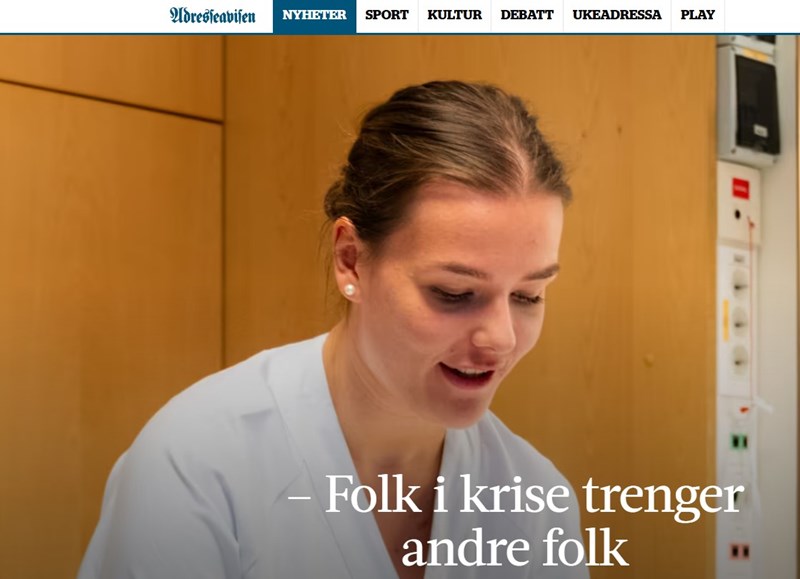This screenshot has width=800, height=579.
Task: Open the article headline 'Folk i krise trenger'
Action: coord(515,496)
